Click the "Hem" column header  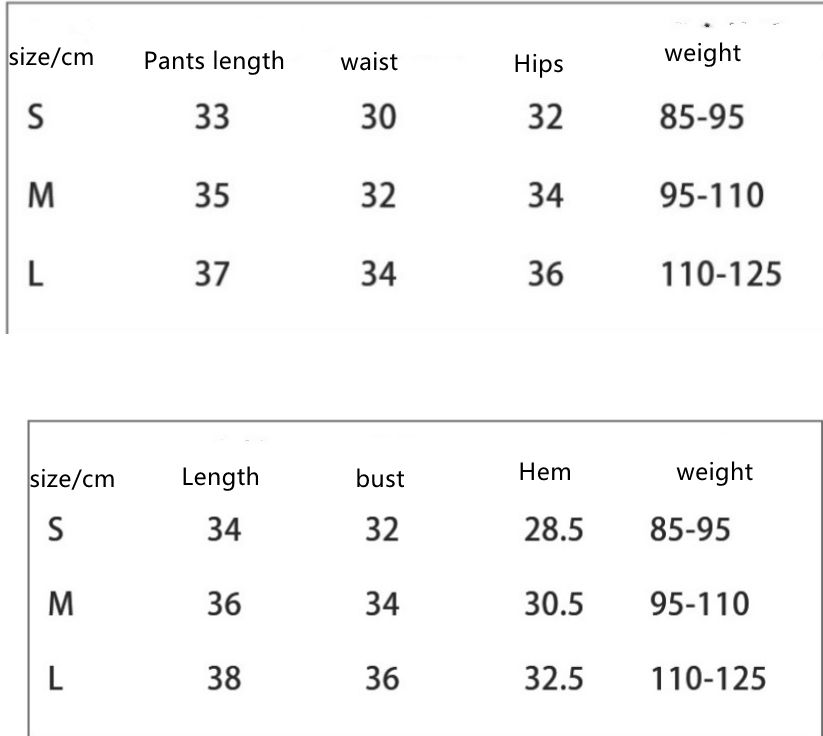545,472
